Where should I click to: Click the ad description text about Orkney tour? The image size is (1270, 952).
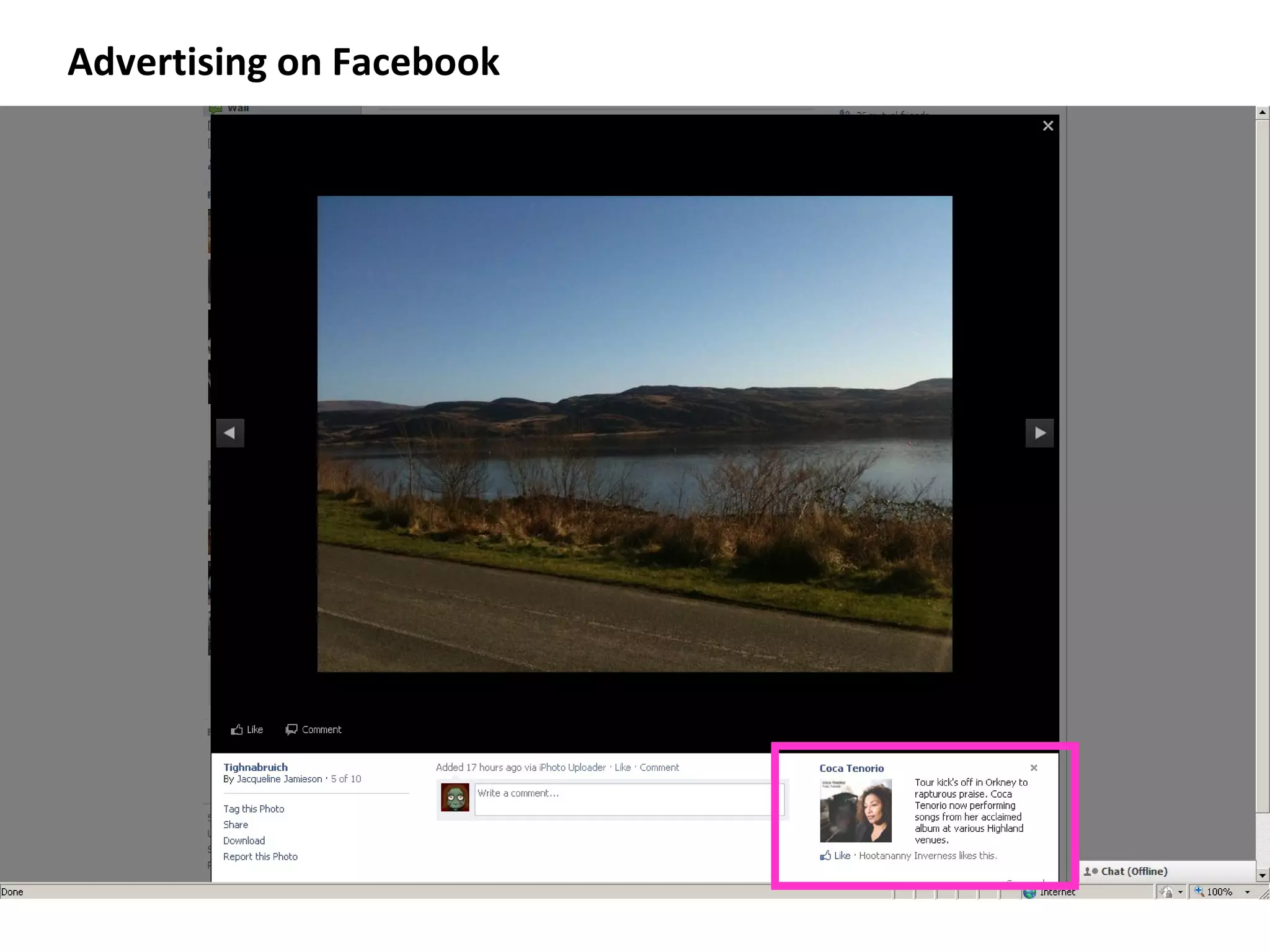coord(971,811)
